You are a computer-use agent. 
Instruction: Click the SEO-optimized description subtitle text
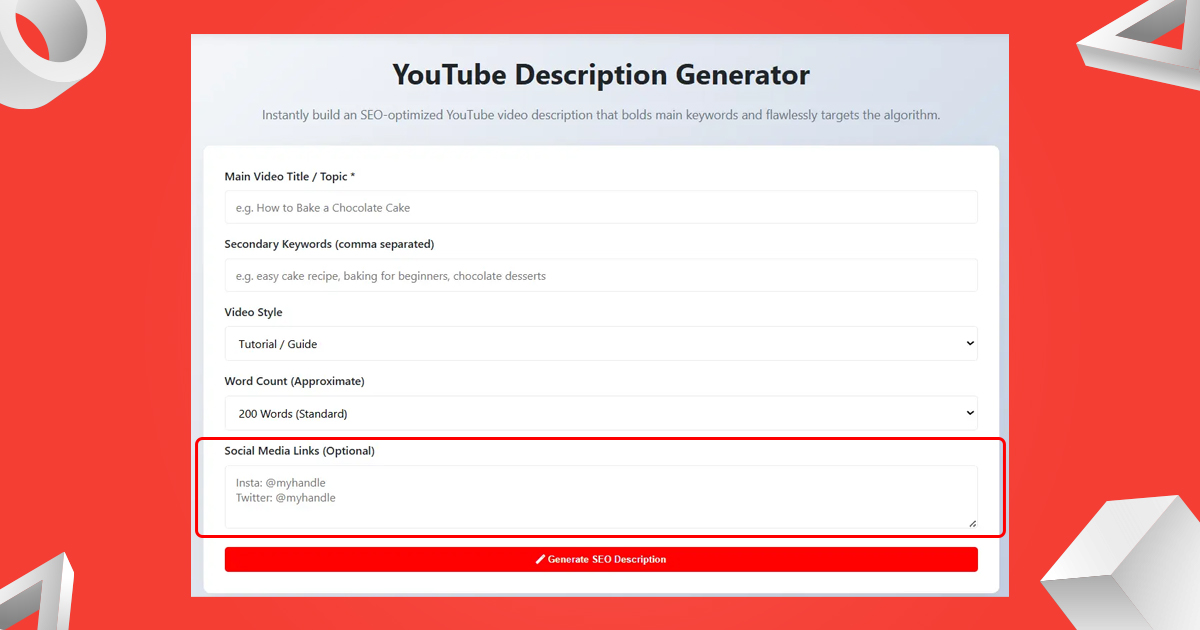600,114
